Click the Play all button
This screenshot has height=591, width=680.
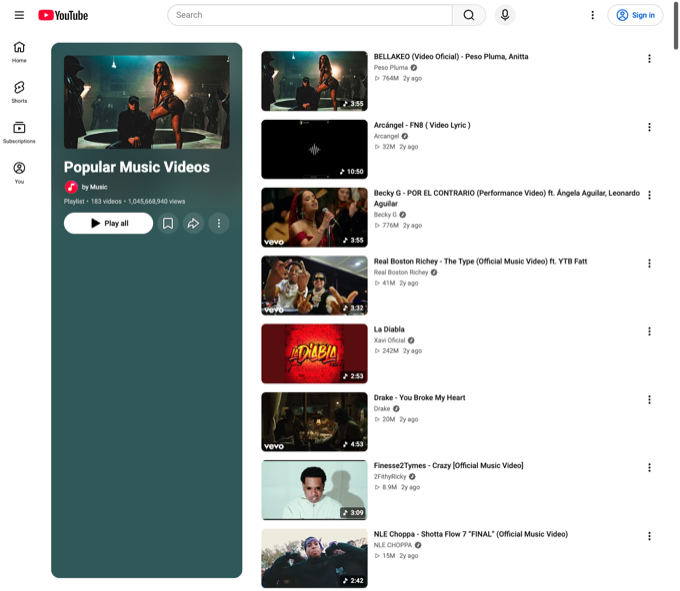pyautogui.click(x=108, y=223)
